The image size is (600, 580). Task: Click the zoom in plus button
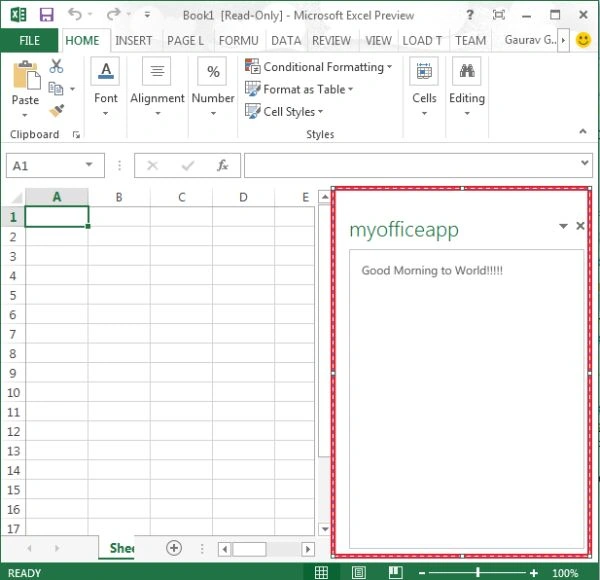(x=534, y=573)
